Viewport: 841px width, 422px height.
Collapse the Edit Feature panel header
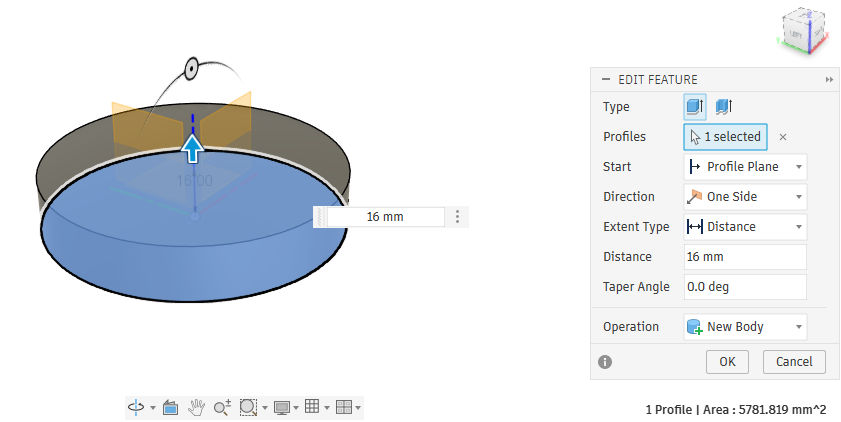click(606, 80)
